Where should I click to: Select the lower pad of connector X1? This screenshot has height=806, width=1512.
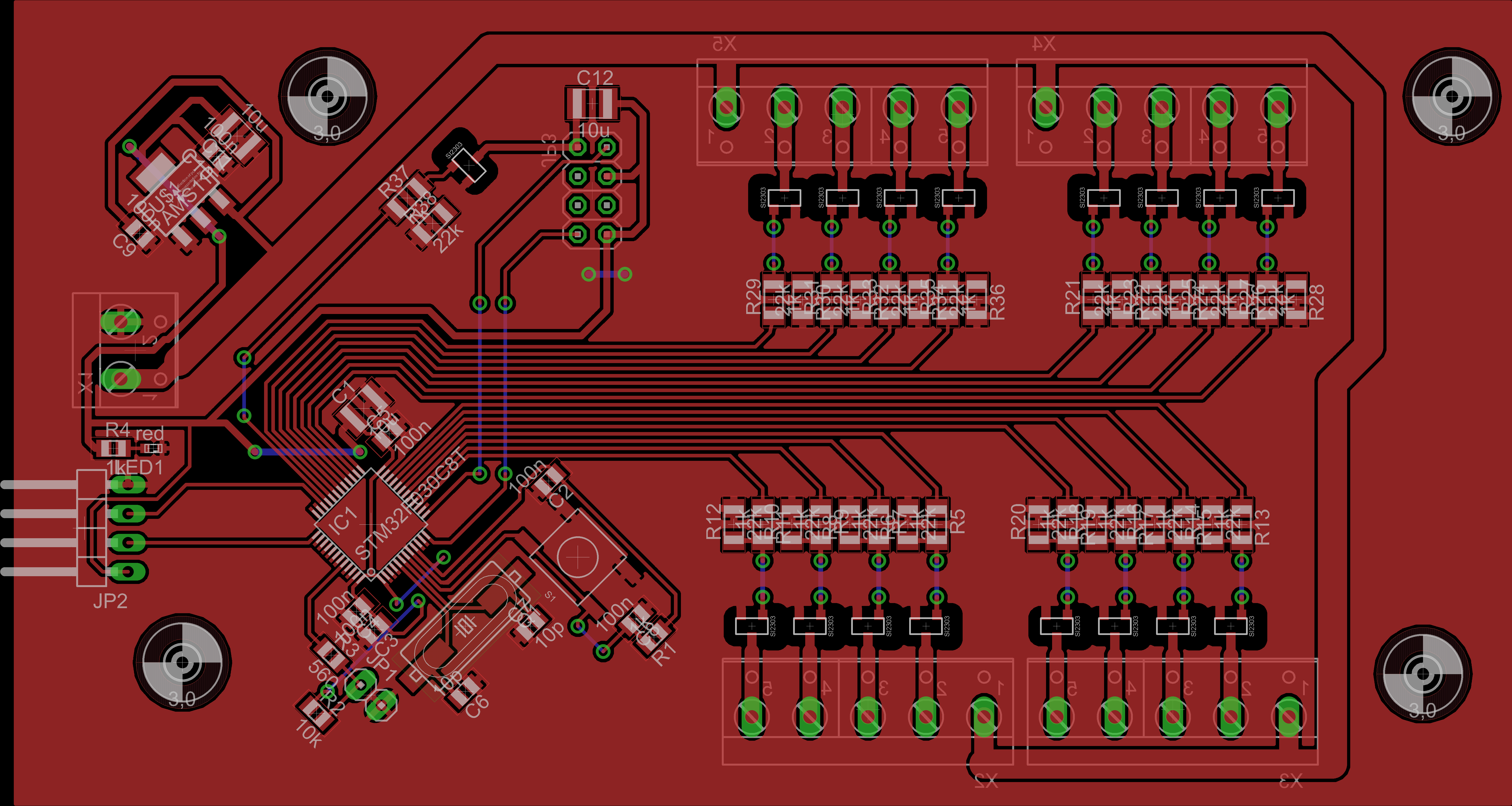click(x=121, y=379)
